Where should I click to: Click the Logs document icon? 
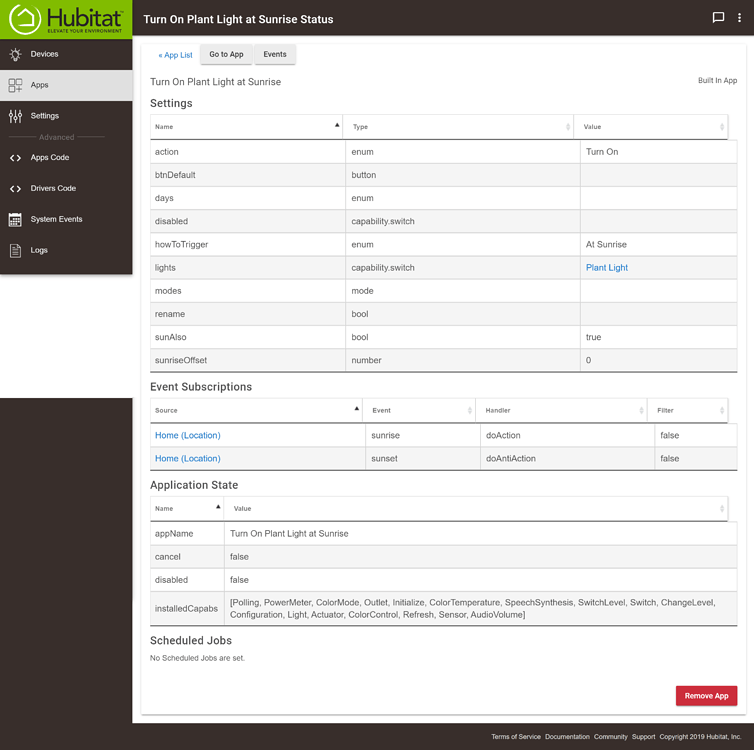coord(15,250)
